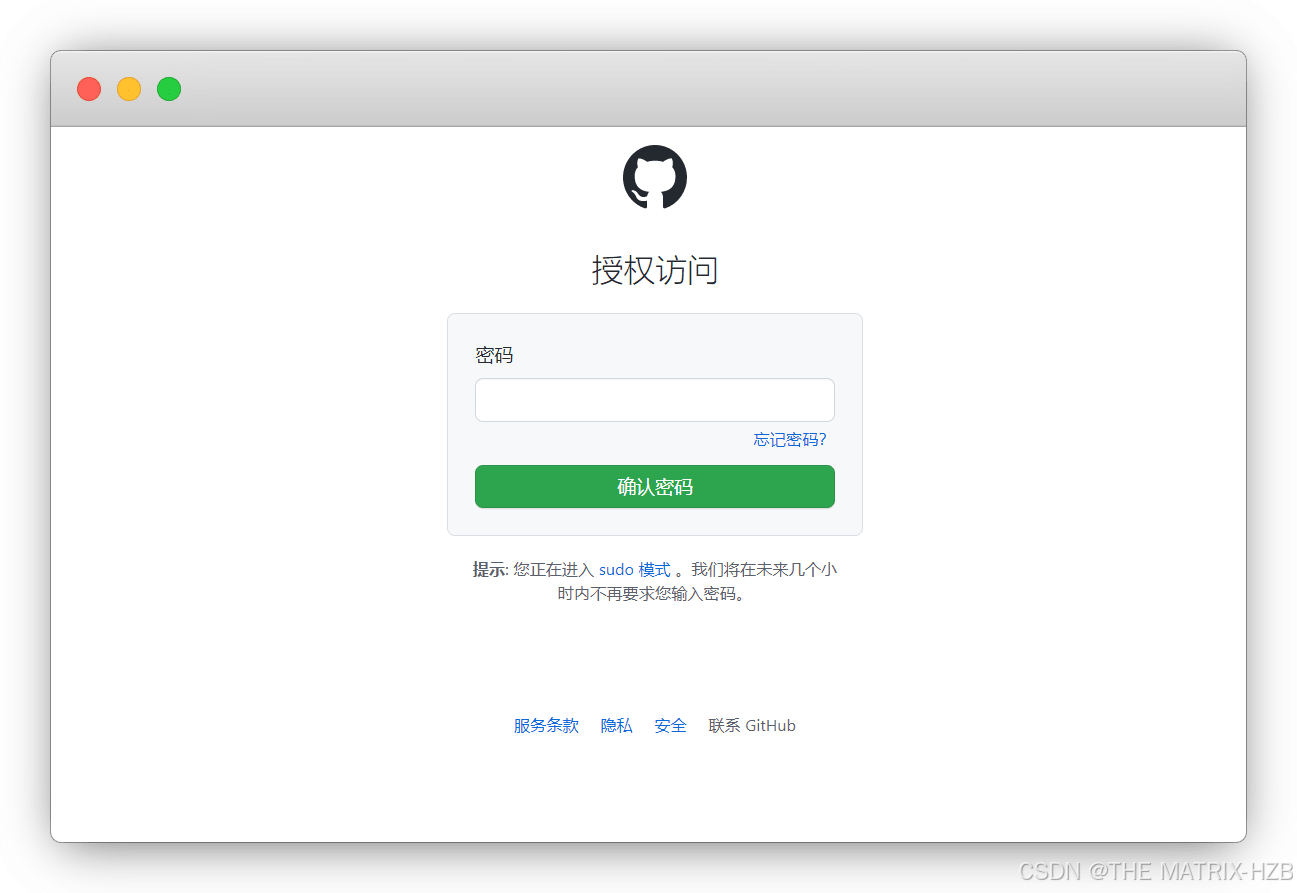The image size is (1297, 893).
Task: Click the 密码 field label
Action: point(494,355)
